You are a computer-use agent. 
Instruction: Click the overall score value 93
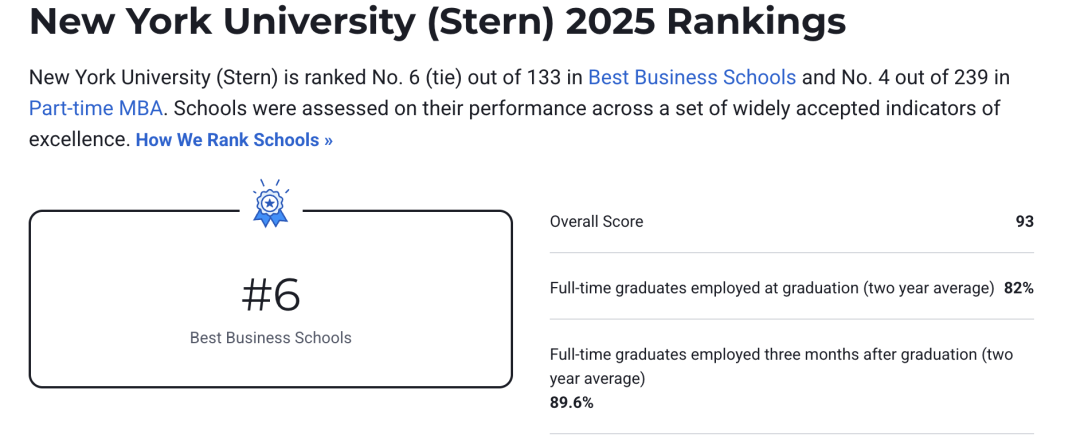[1024, 221]
